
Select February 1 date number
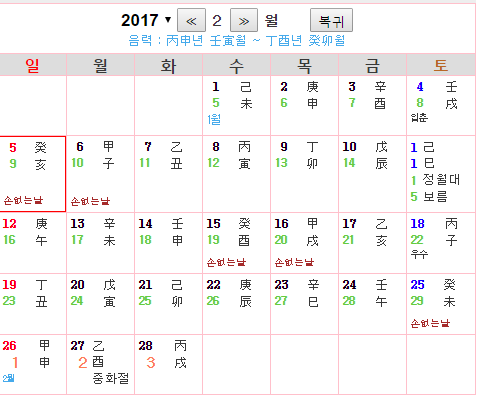(216, 87)
